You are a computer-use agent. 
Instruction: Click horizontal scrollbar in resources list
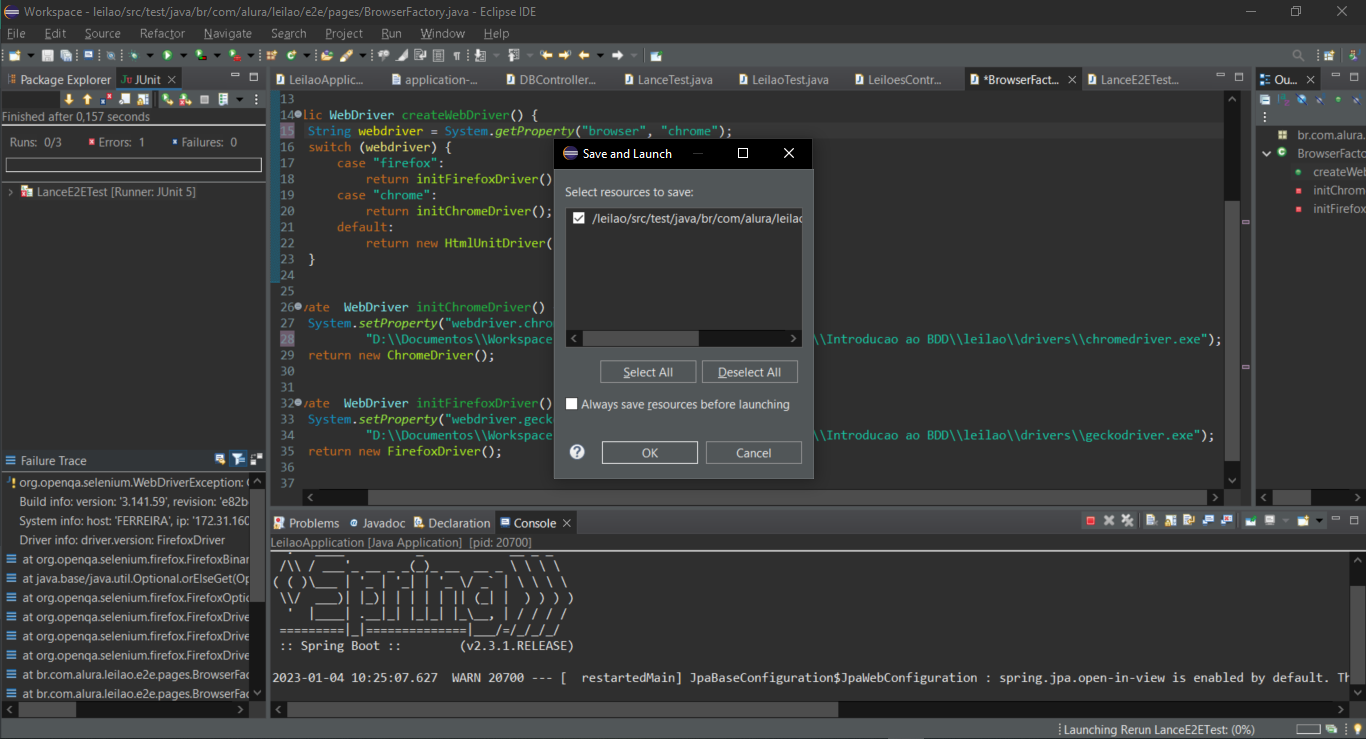click(641, 339)
